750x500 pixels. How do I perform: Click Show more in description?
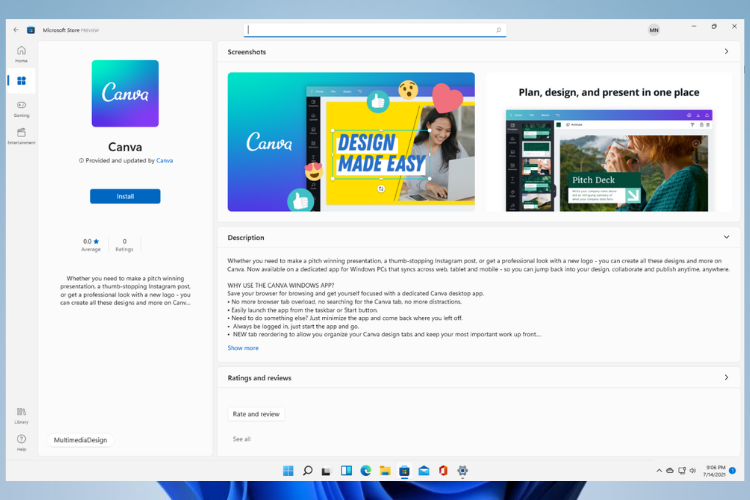(x=243, y=348)
